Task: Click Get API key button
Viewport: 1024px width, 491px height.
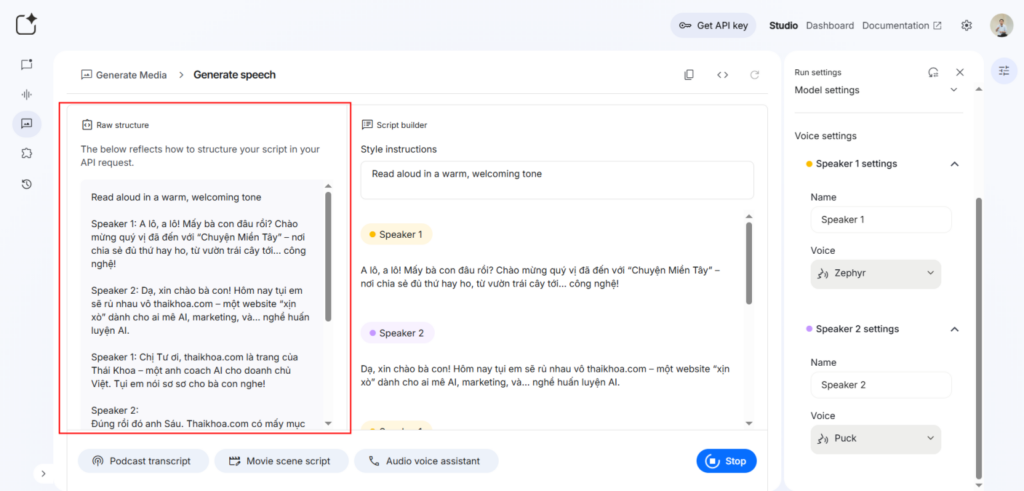Action: 713,25
